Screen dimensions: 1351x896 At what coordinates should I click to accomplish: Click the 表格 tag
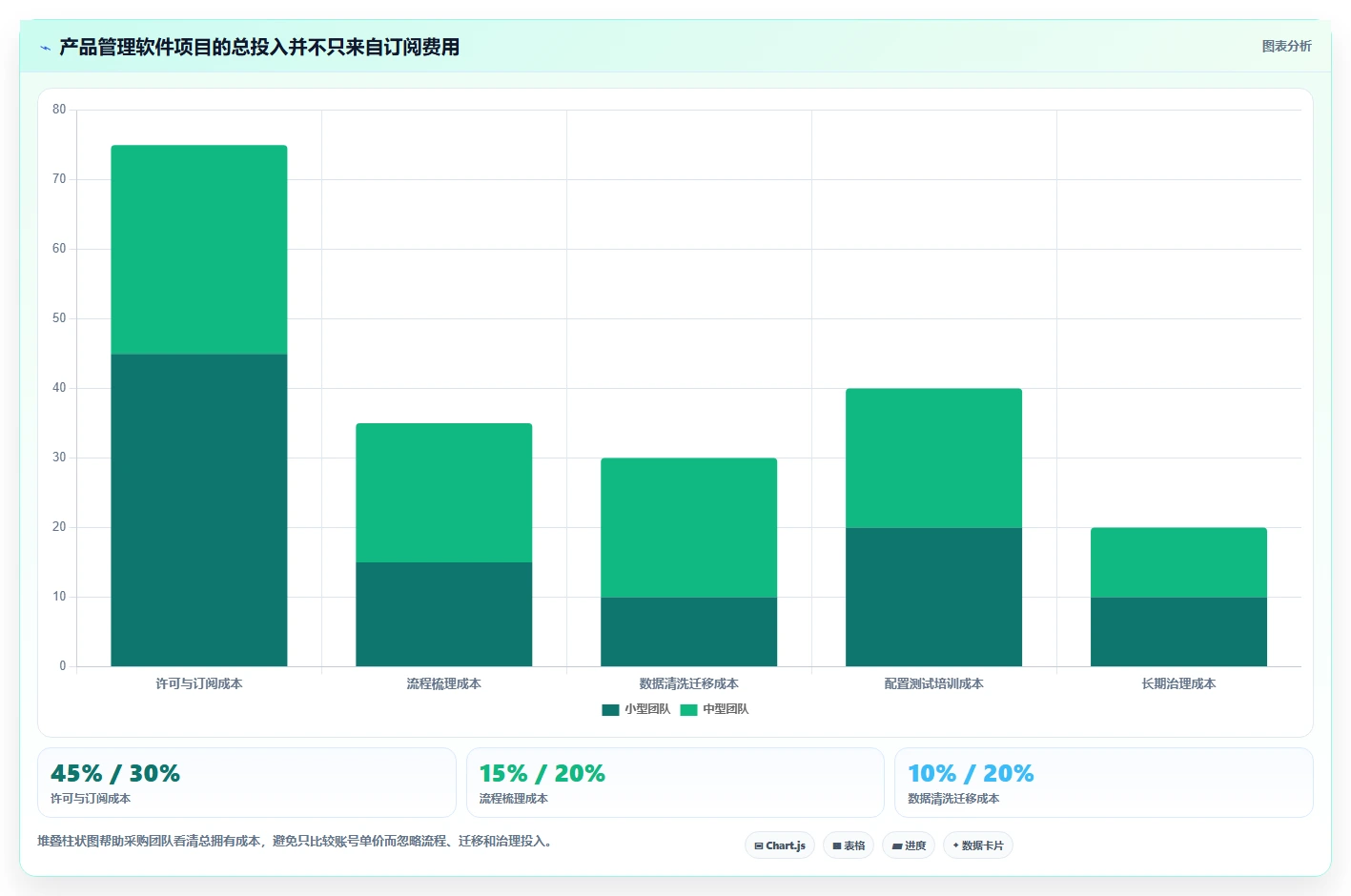click(849, 845)
